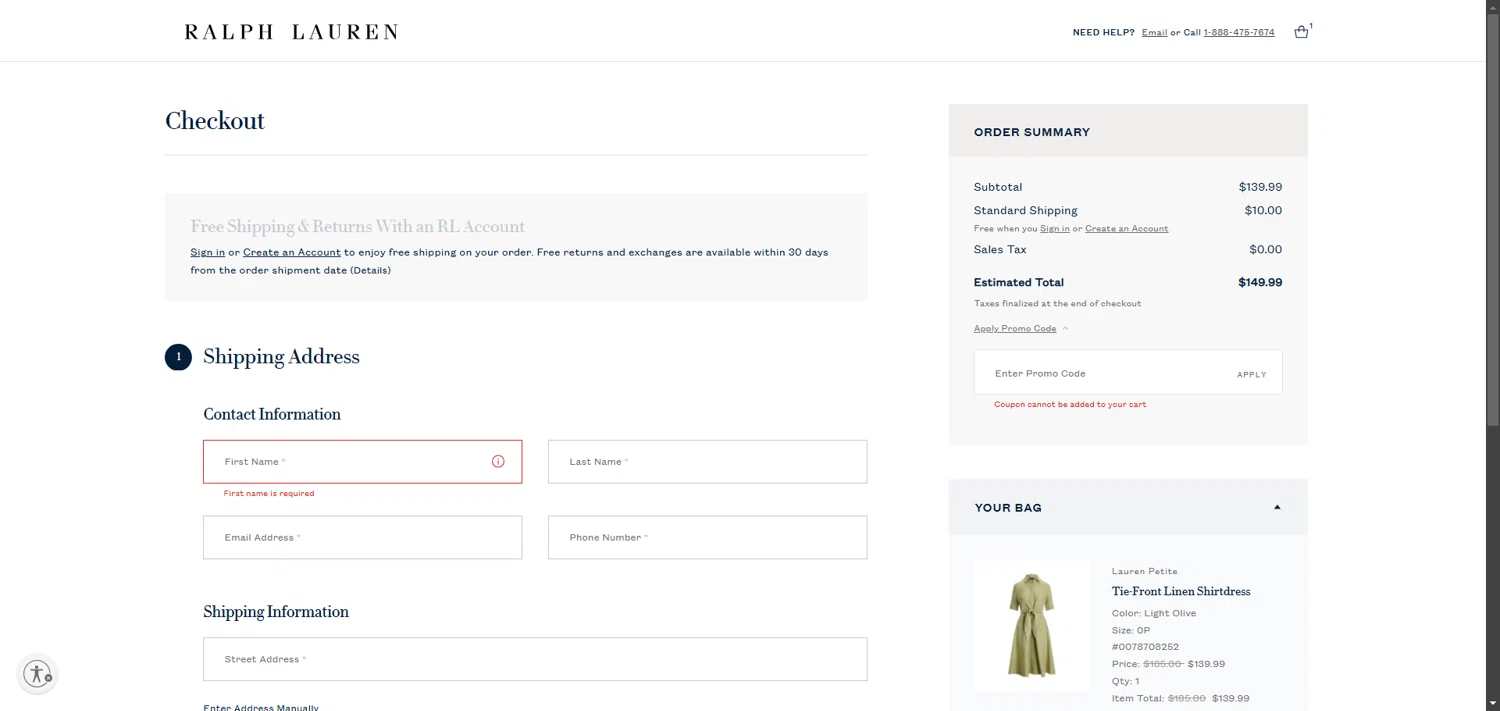1500x711 pixels.
Task: Click the Ralph Lauren logo
Action: coord(291,32)
